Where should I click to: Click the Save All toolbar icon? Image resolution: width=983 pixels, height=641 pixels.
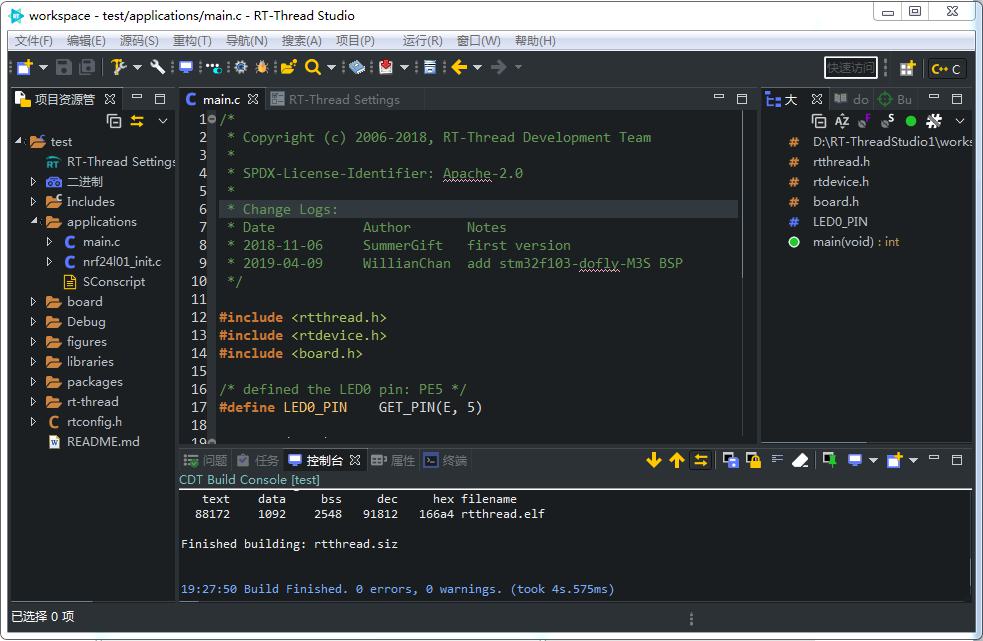click(87, 67)
